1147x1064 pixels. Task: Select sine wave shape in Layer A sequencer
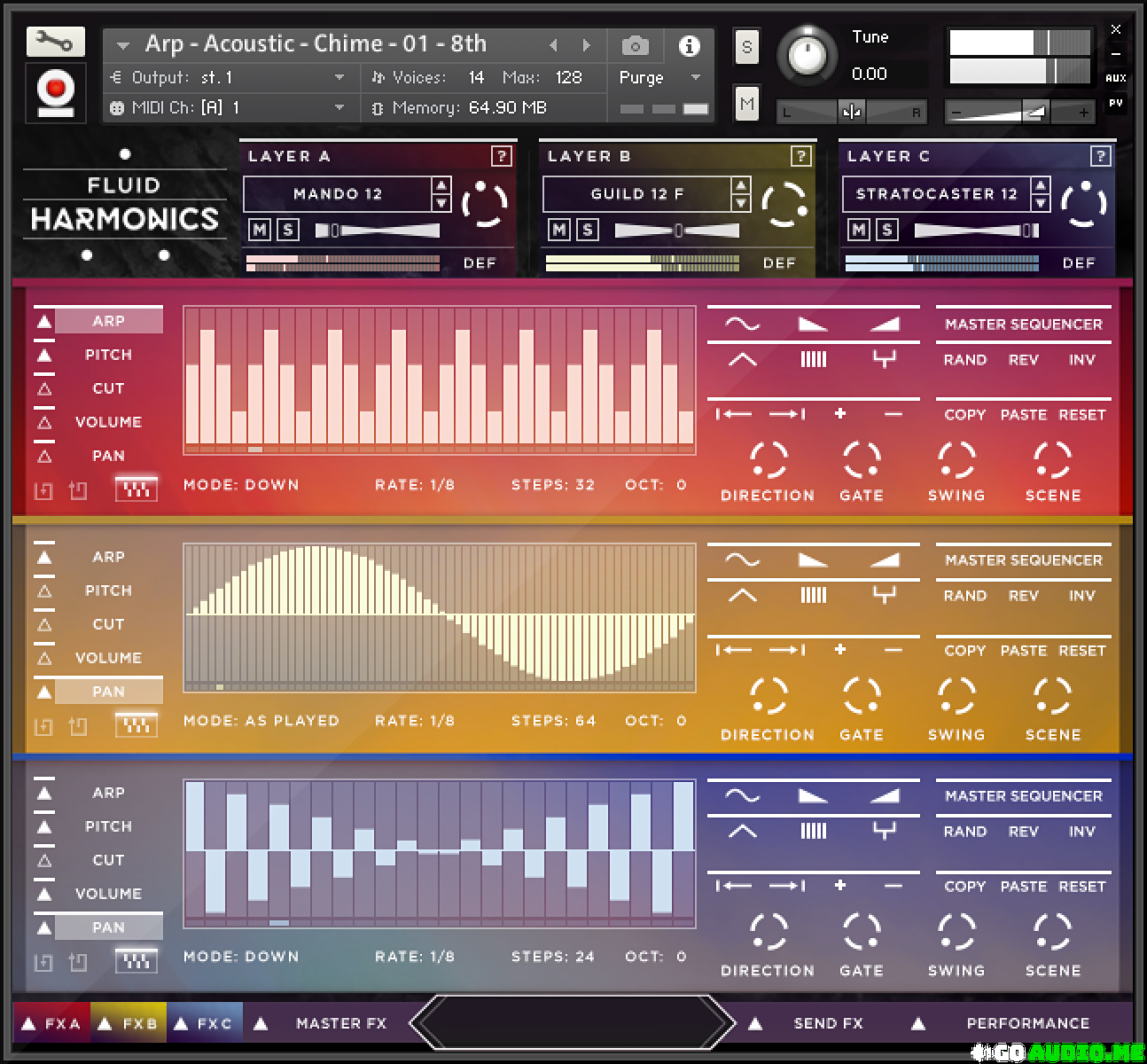(742, 325)
